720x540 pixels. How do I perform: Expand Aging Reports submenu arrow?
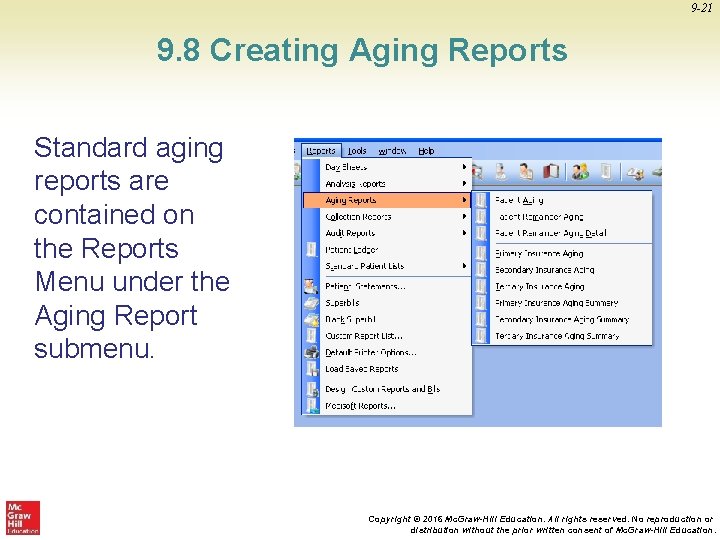464,200
